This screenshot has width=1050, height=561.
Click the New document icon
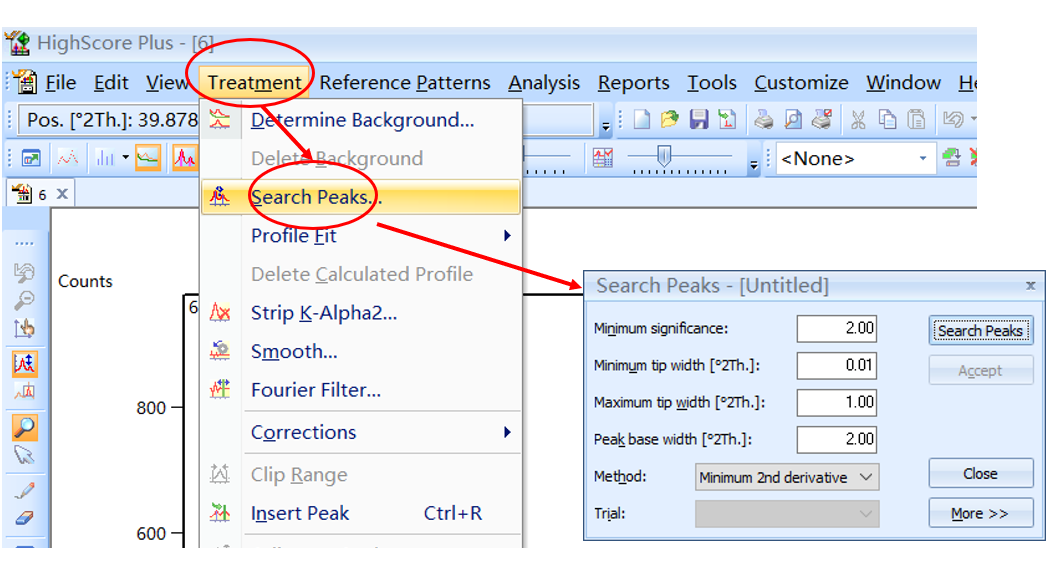pos(642,121)
